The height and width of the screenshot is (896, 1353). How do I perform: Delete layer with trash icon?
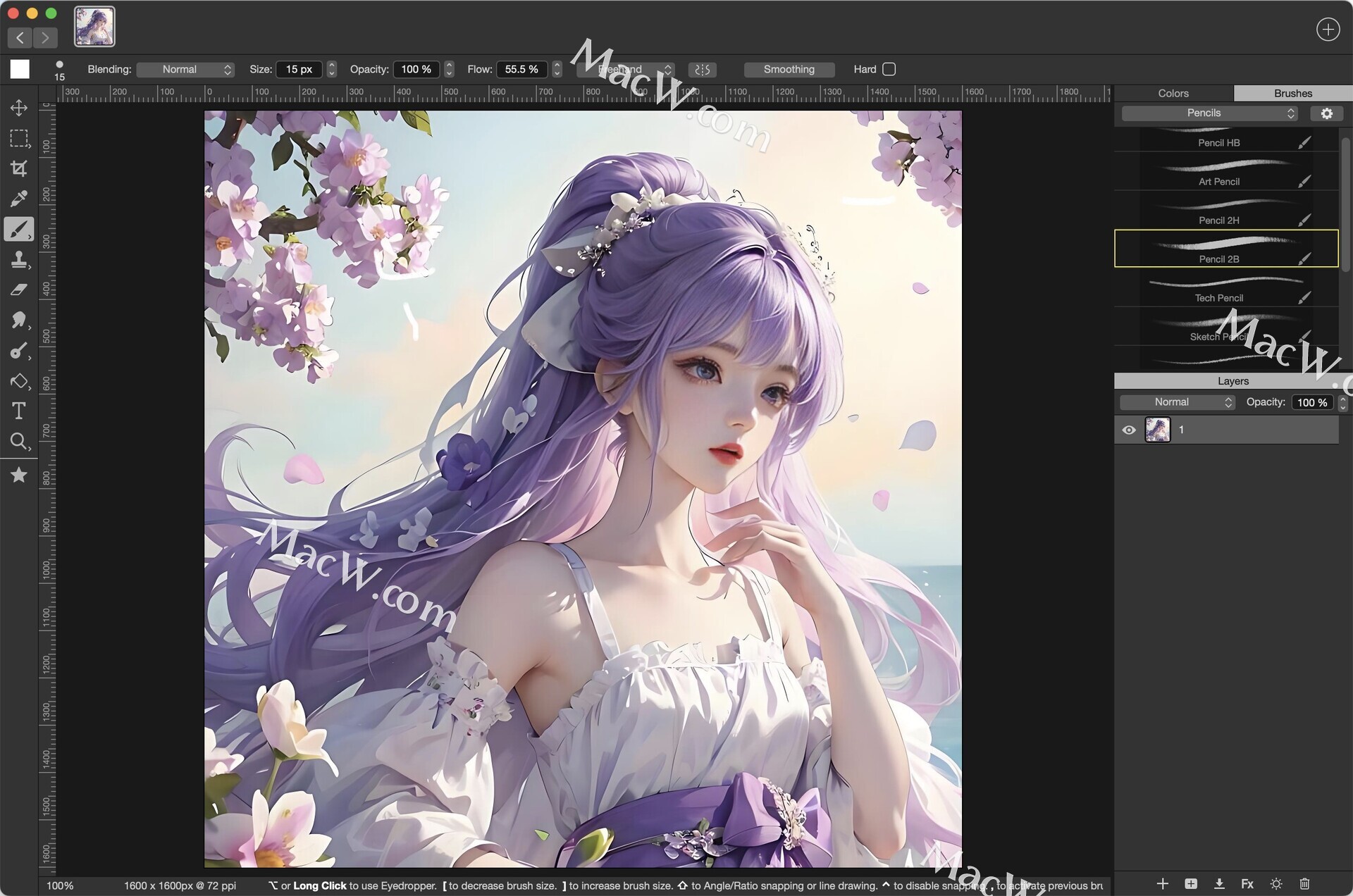pos(1304,883)
